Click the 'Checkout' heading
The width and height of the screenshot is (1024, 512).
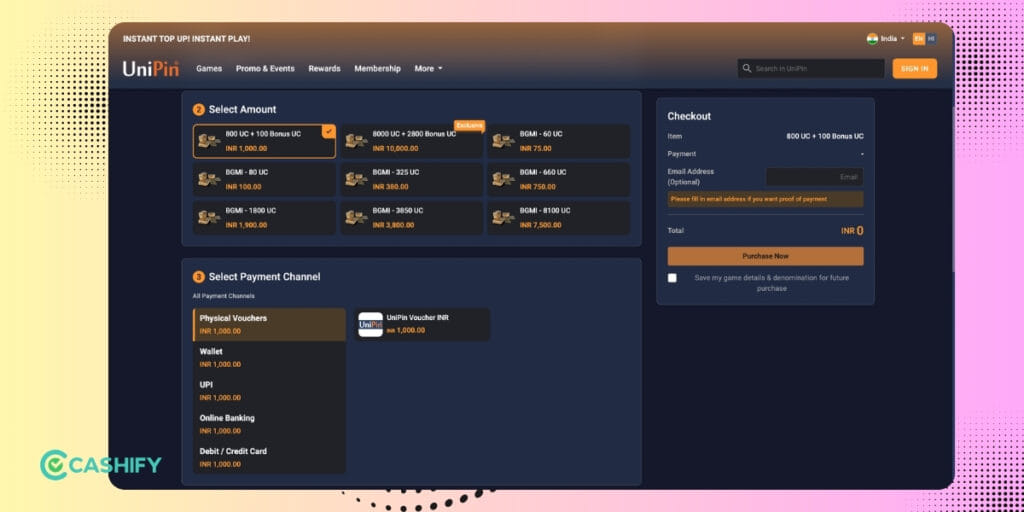tap(689, 116)
